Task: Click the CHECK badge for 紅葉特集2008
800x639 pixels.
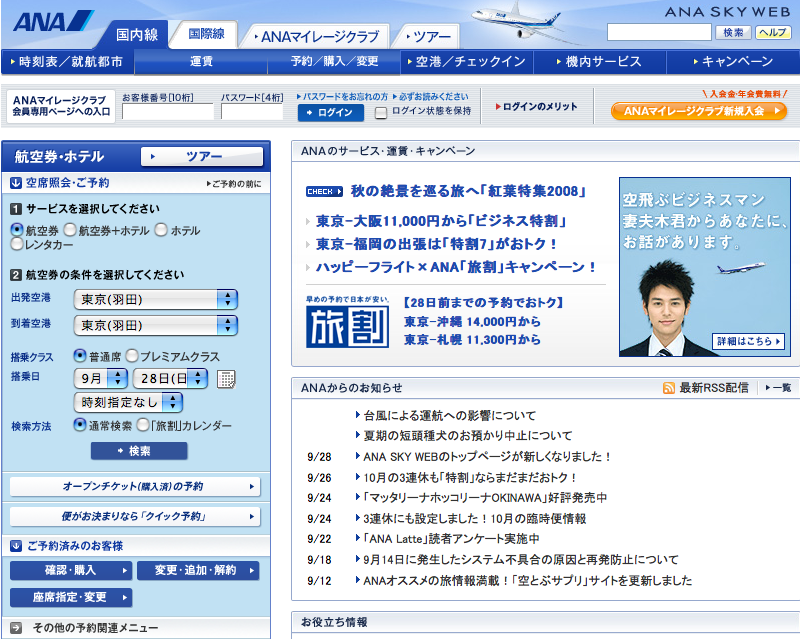Action: (325, 191)
